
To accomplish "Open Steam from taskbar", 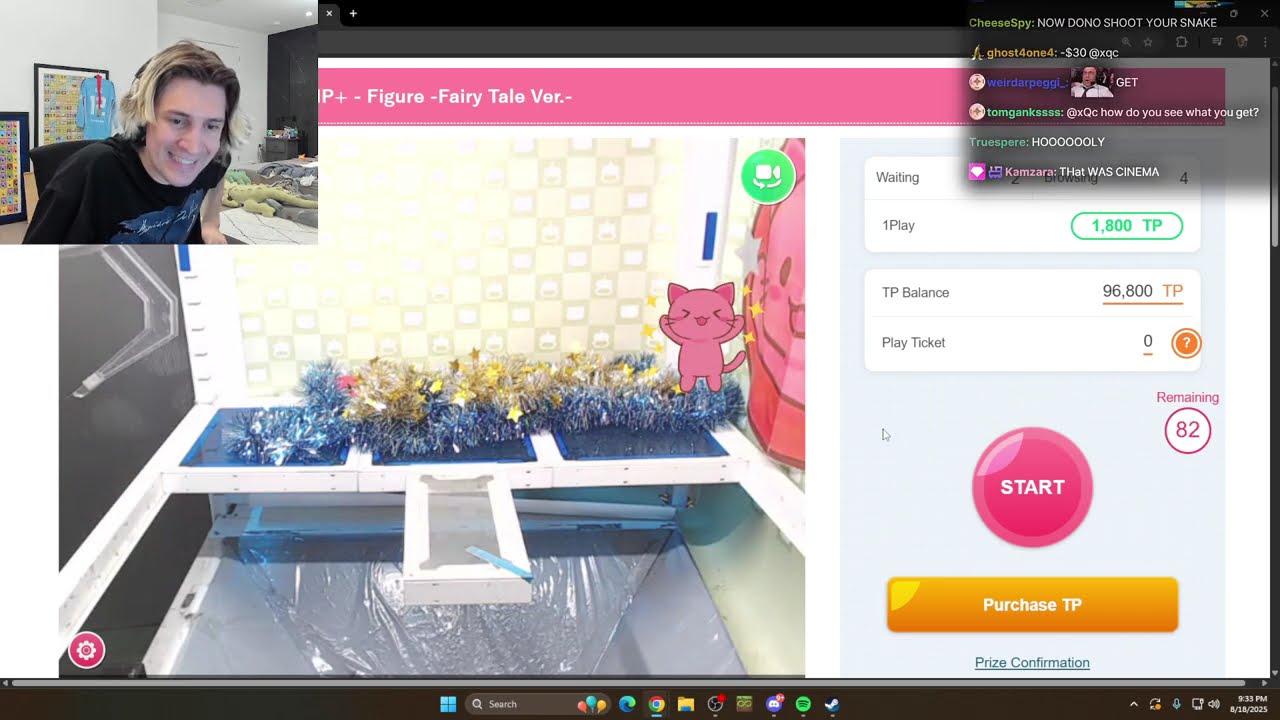I will point(832,704).
